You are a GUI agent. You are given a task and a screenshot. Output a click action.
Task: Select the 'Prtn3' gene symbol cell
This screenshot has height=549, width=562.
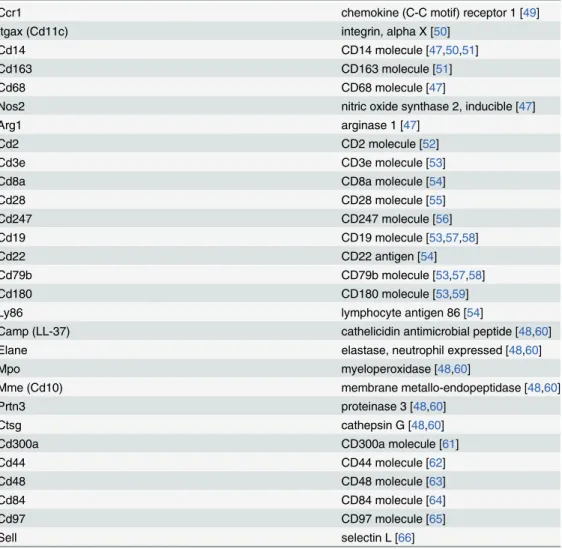13,407
